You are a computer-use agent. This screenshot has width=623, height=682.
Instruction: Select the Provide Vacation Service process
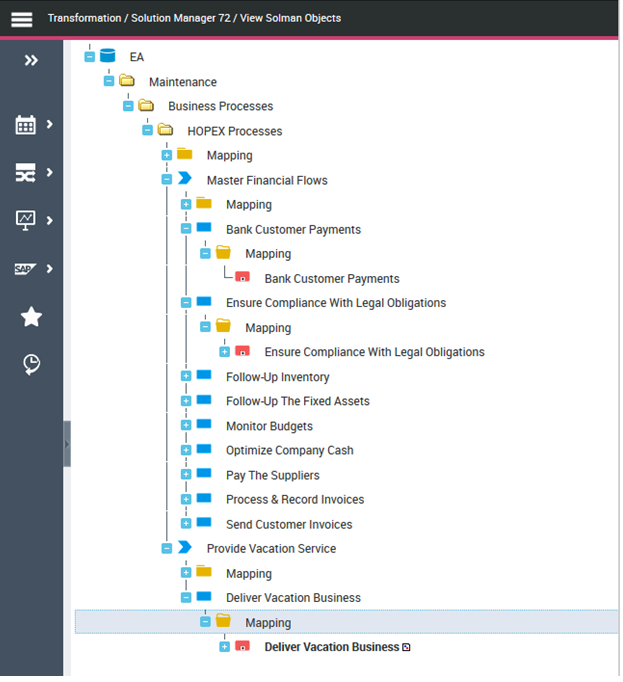point(271,549)
